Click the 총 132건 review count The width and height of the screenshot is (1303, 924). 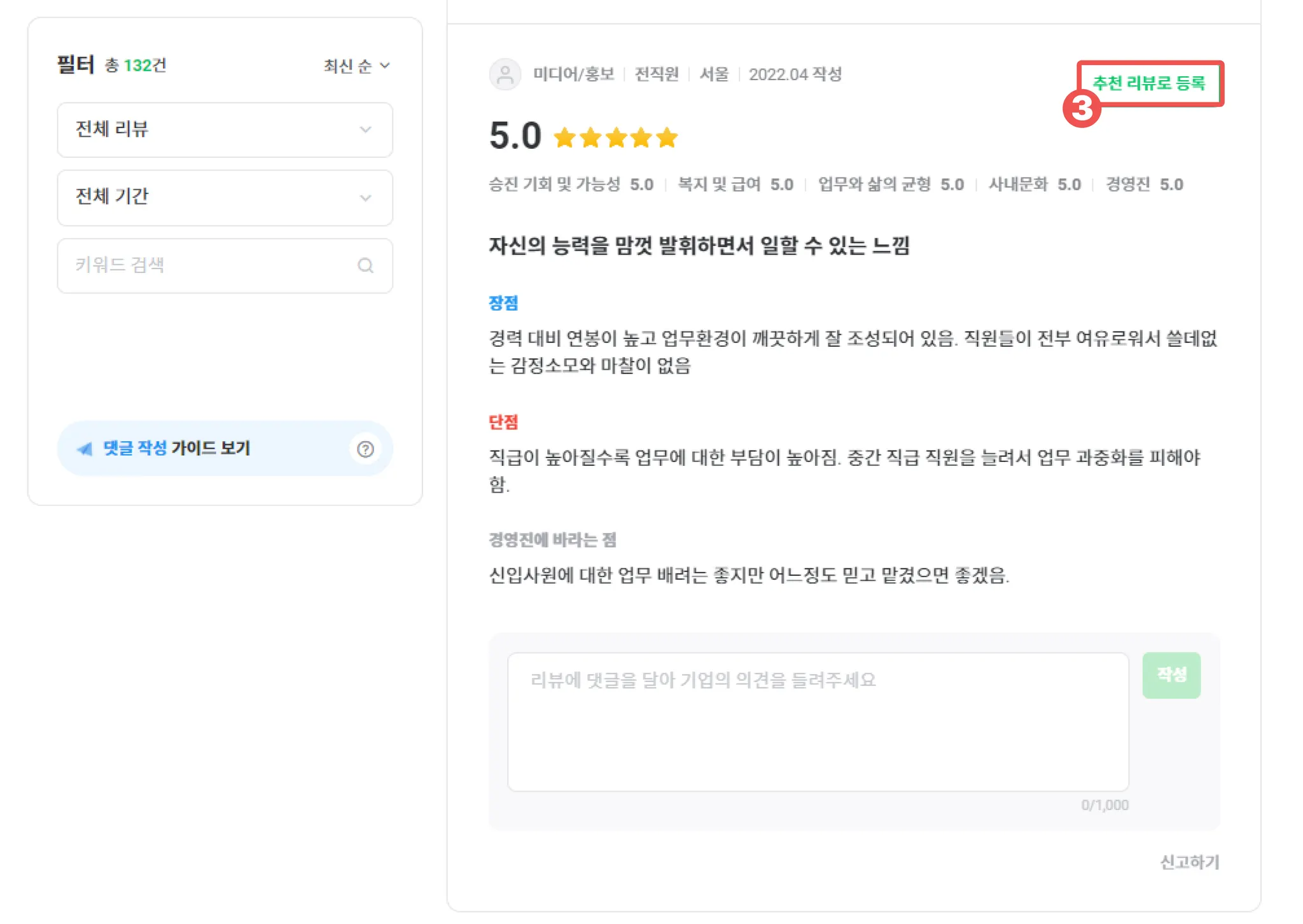point(136,66)
